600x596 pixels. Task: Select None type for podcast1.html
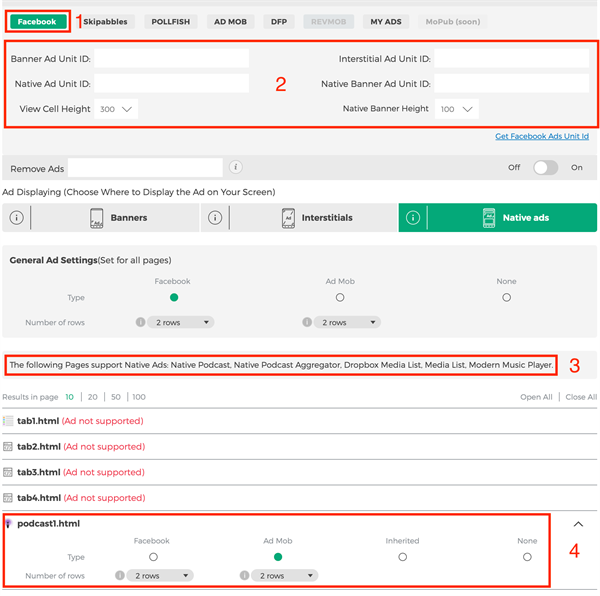point(527,557)
